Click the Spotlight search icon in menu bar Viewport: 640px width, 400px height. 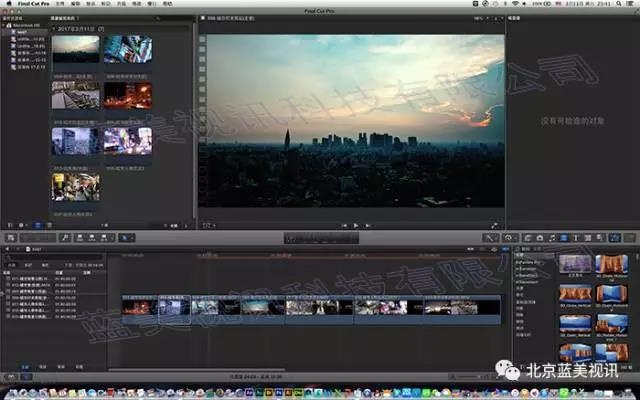pos(619,4)
